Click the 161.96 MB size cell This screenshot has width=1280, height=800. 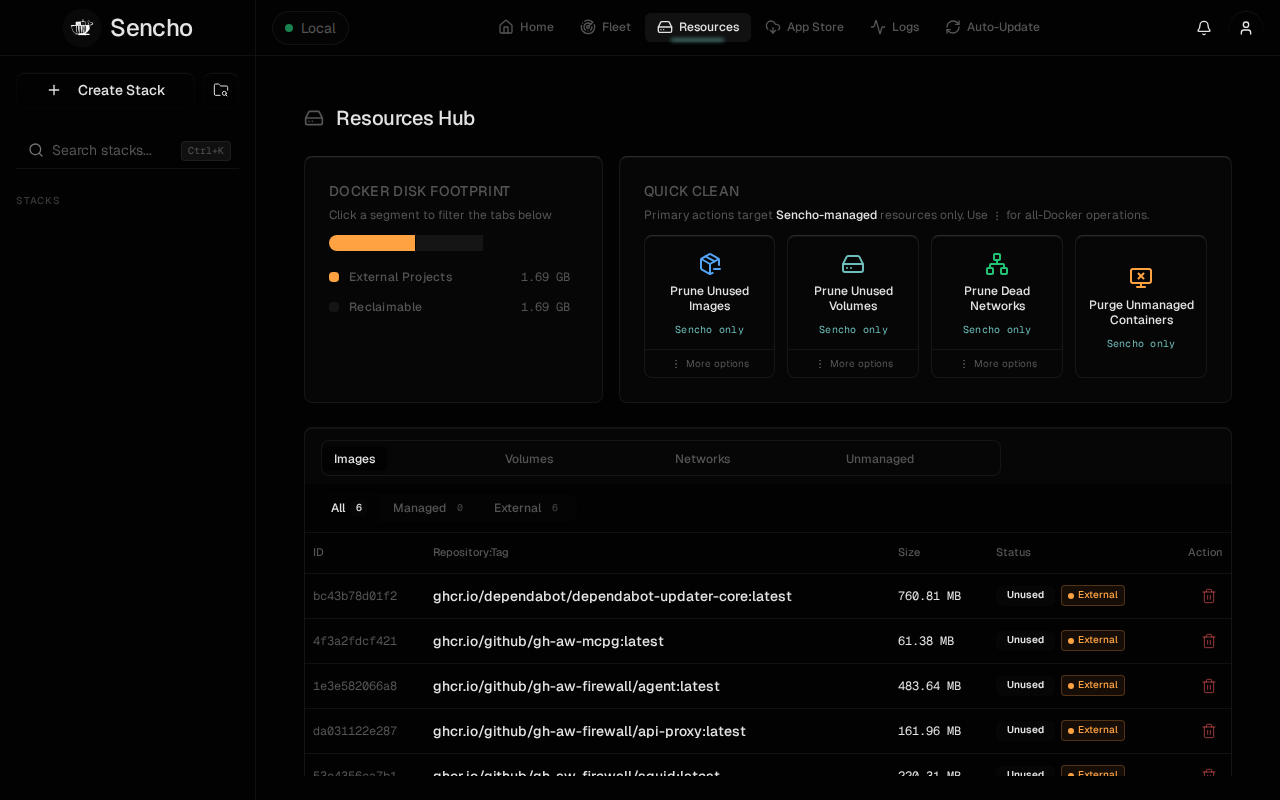[x=929, y=731]
